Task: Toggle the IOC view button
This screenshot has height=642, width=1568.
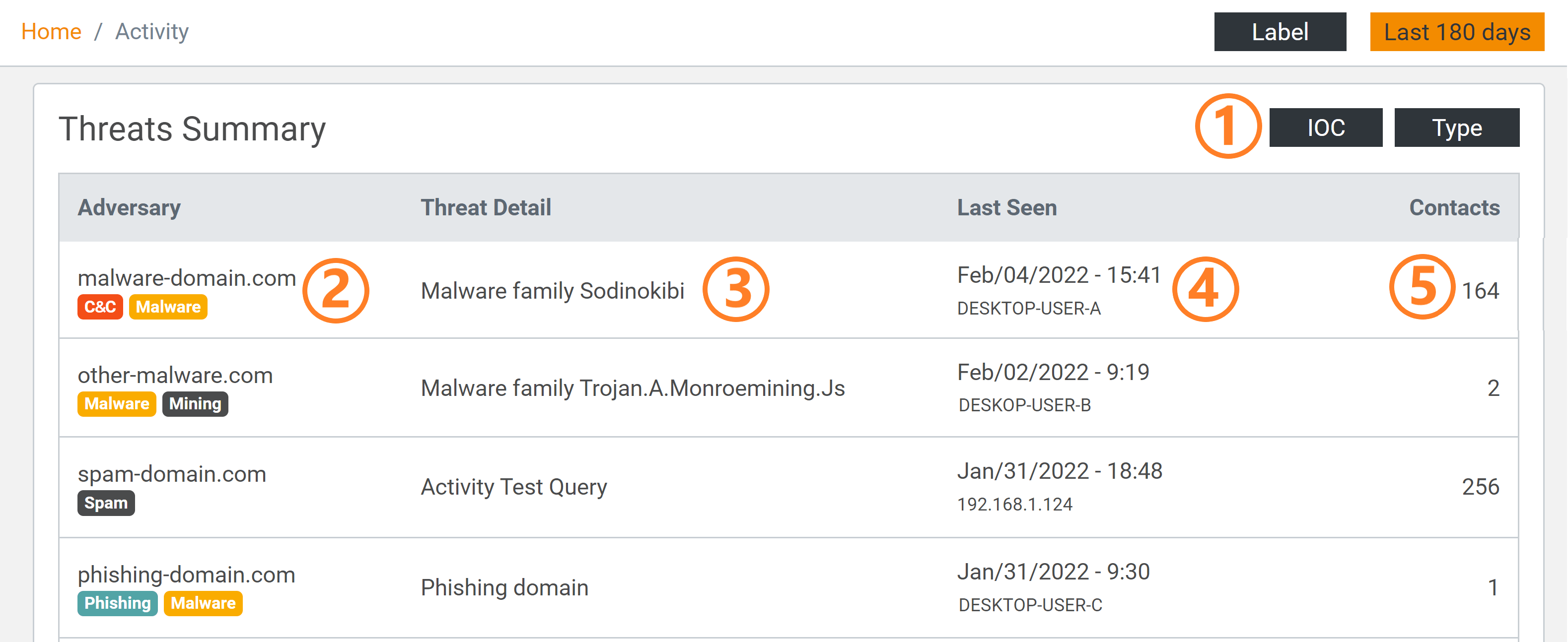Action: (1325, 128)
